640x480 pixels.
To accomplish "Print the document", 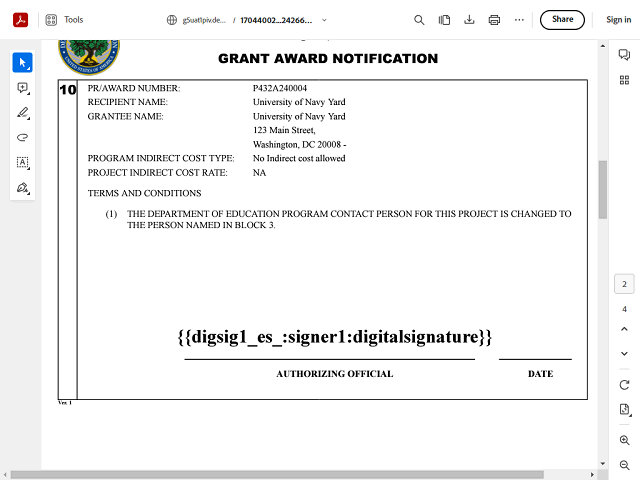I will (x=494, y=20).
